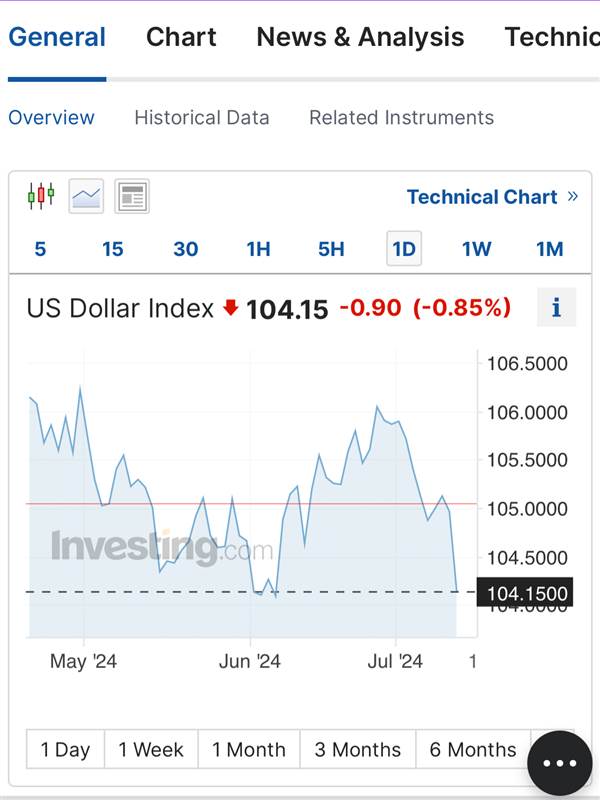This screenshot has width=600, height=800.
Task: Switch to area line chart icon
Action: [86, 196]
